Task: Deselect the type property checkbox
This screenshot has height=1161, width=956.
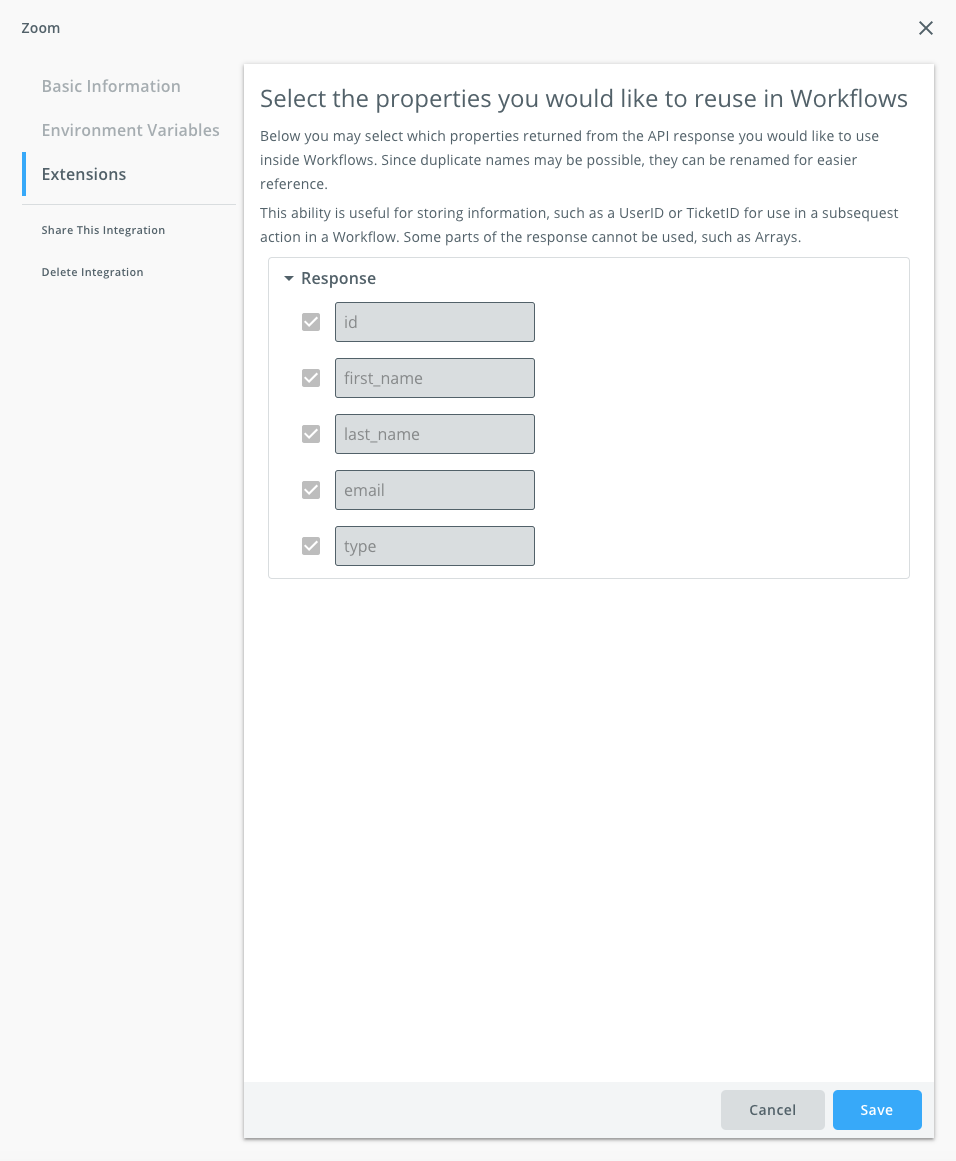Action: pyautogui.click(x=310, y=545)
